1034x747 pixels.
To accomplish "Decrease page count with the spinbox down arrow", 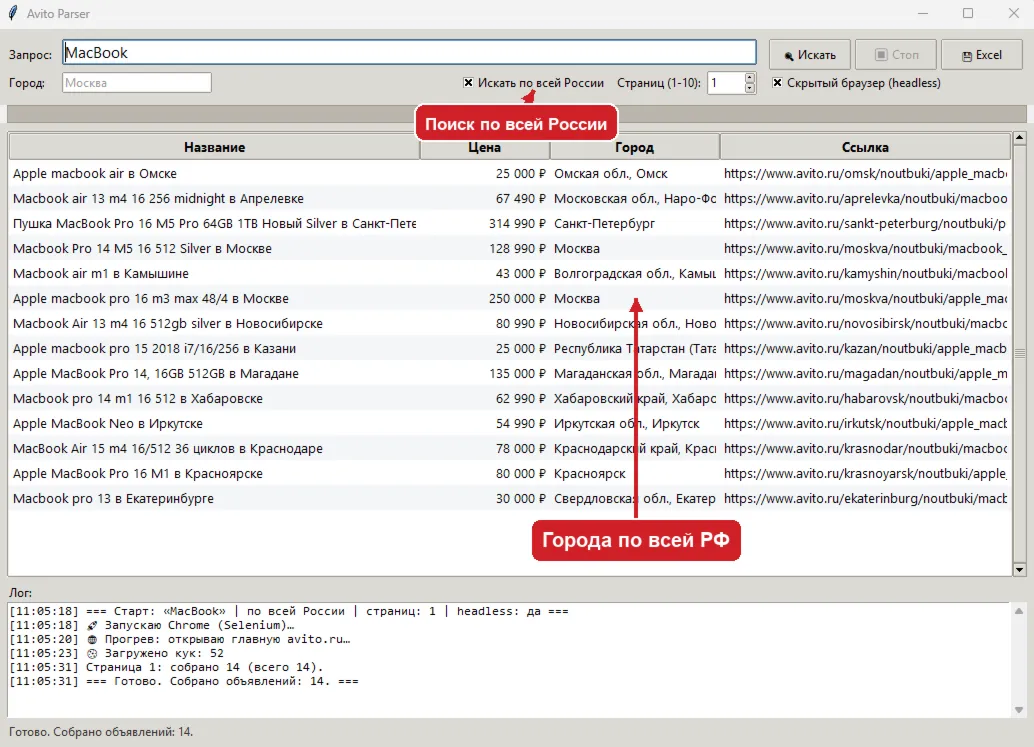I will [750, 88].
